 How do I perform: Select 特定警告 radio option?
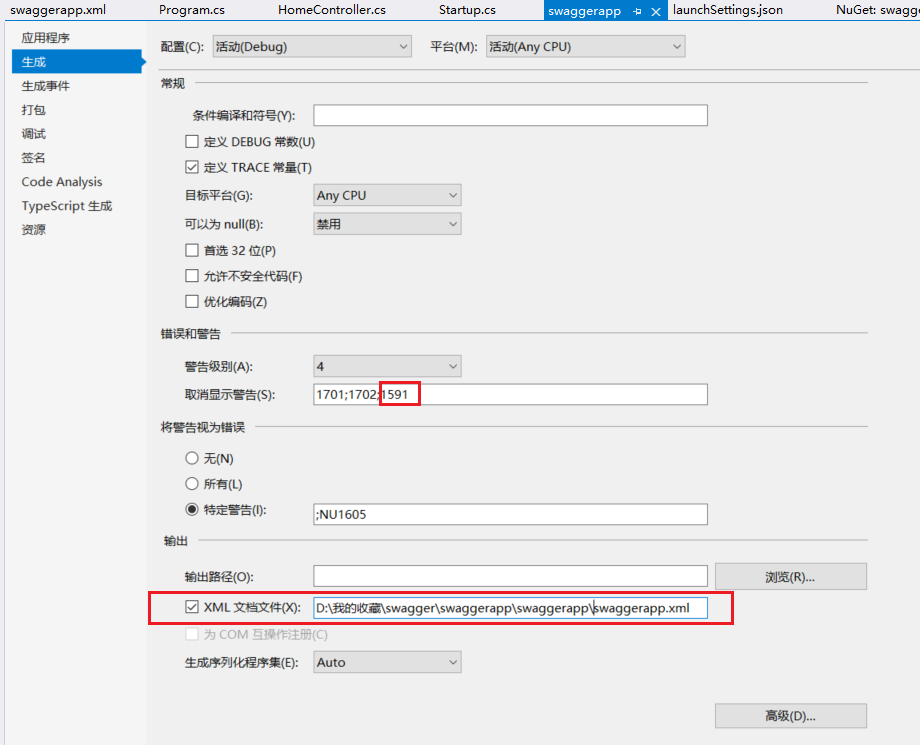point(192,509)
